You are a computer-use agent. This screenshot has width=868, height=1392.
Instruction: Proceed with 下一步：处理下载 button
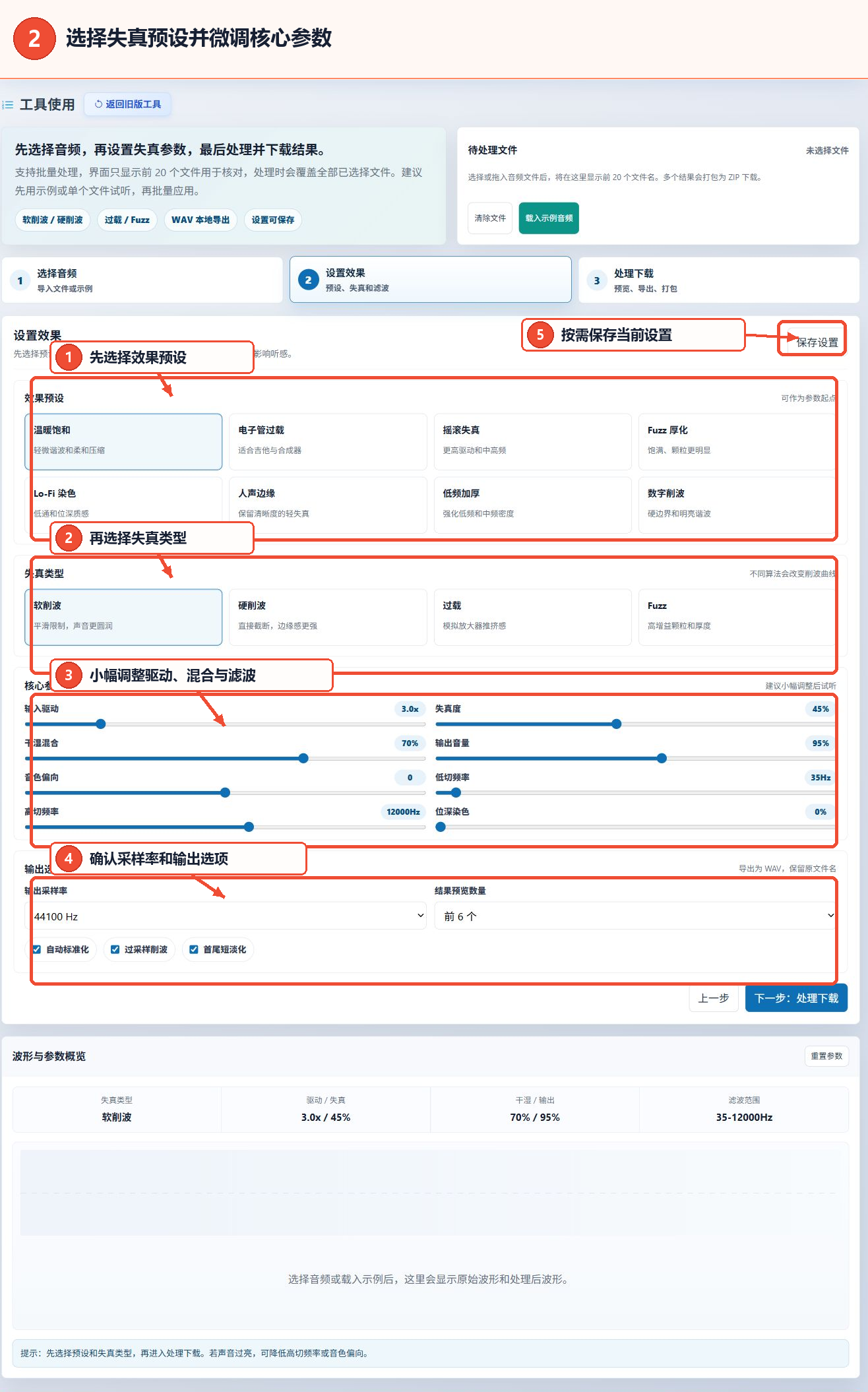point(796,998)
